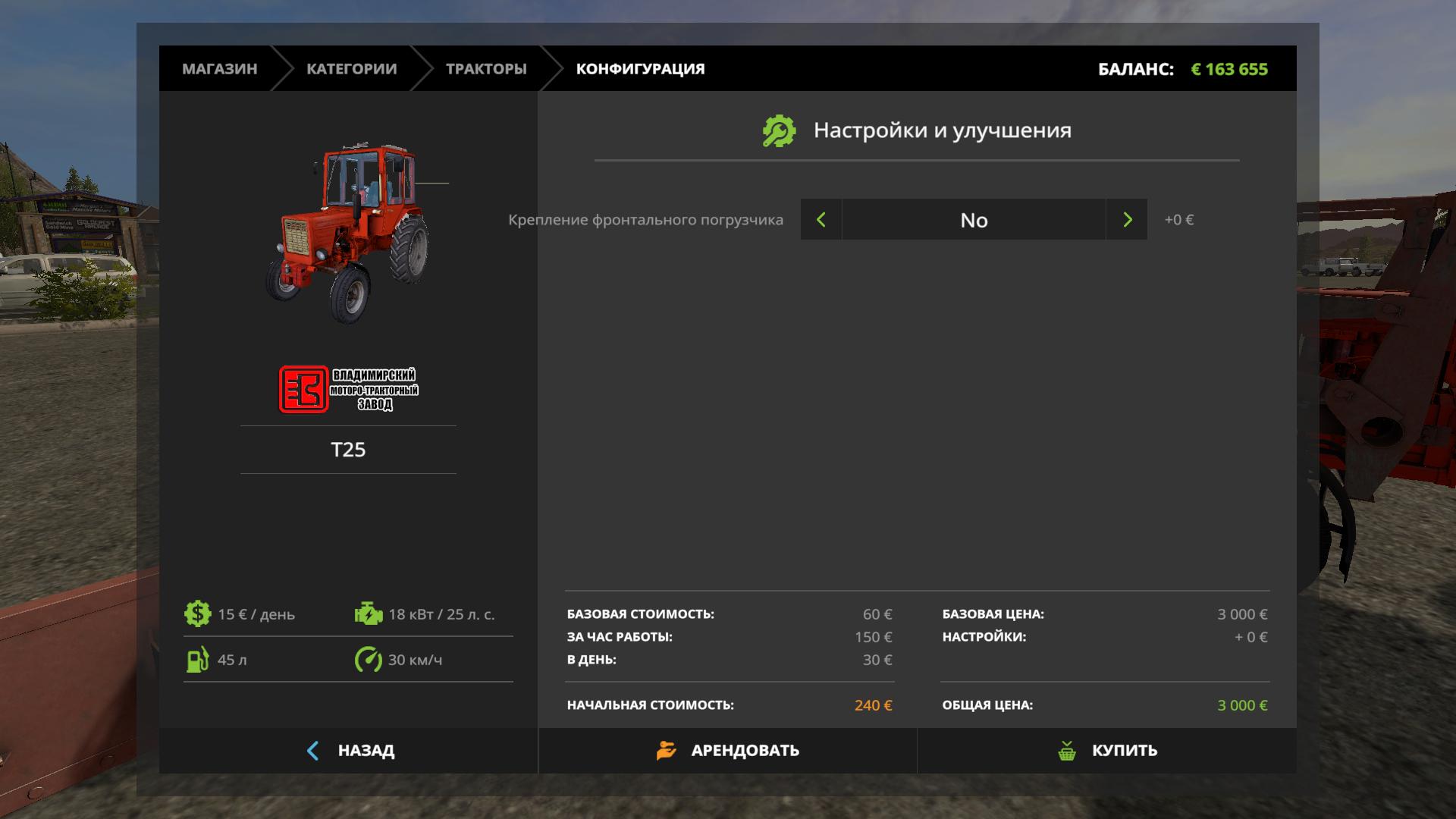
Task: Click the base cost value 60 €
Action: (877, 614)
